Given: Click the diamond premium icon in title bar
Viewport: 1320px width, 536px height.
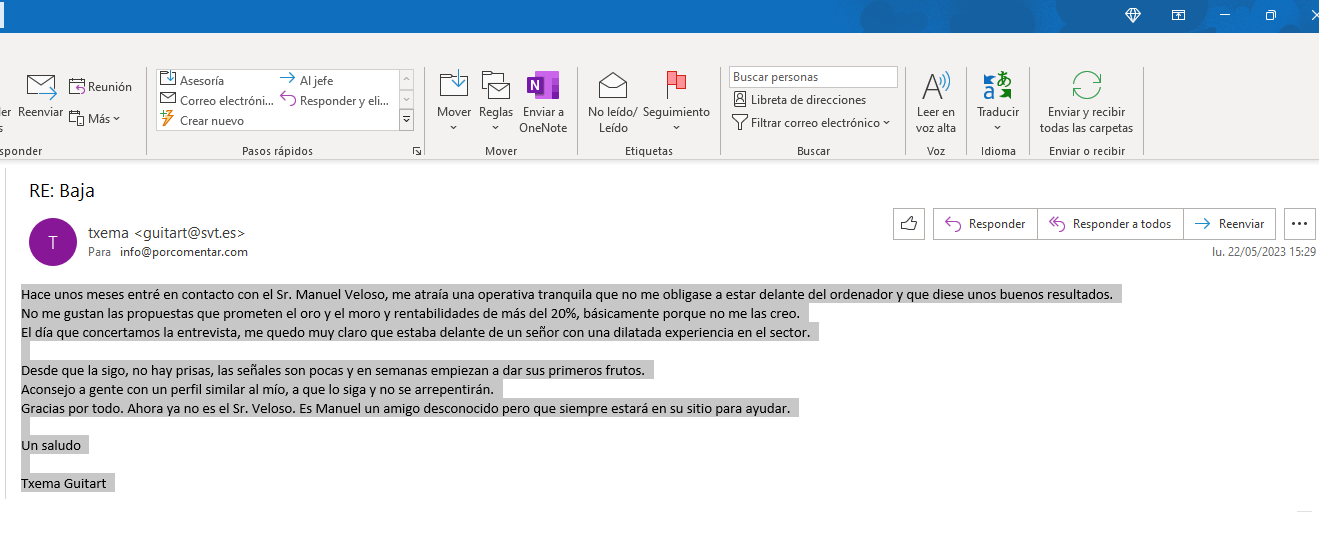Looking at the screenshot, I should pos(1133,15).
